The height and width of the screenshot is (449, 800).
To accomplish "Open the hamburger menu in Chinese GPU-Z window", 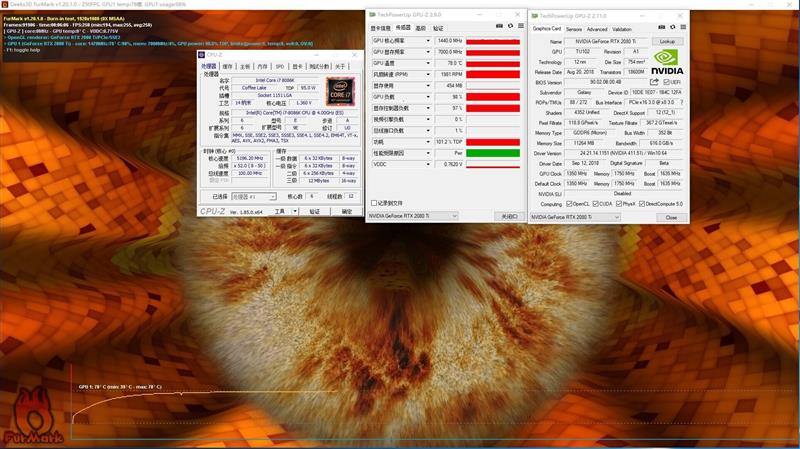I will (x=521, y=26).
